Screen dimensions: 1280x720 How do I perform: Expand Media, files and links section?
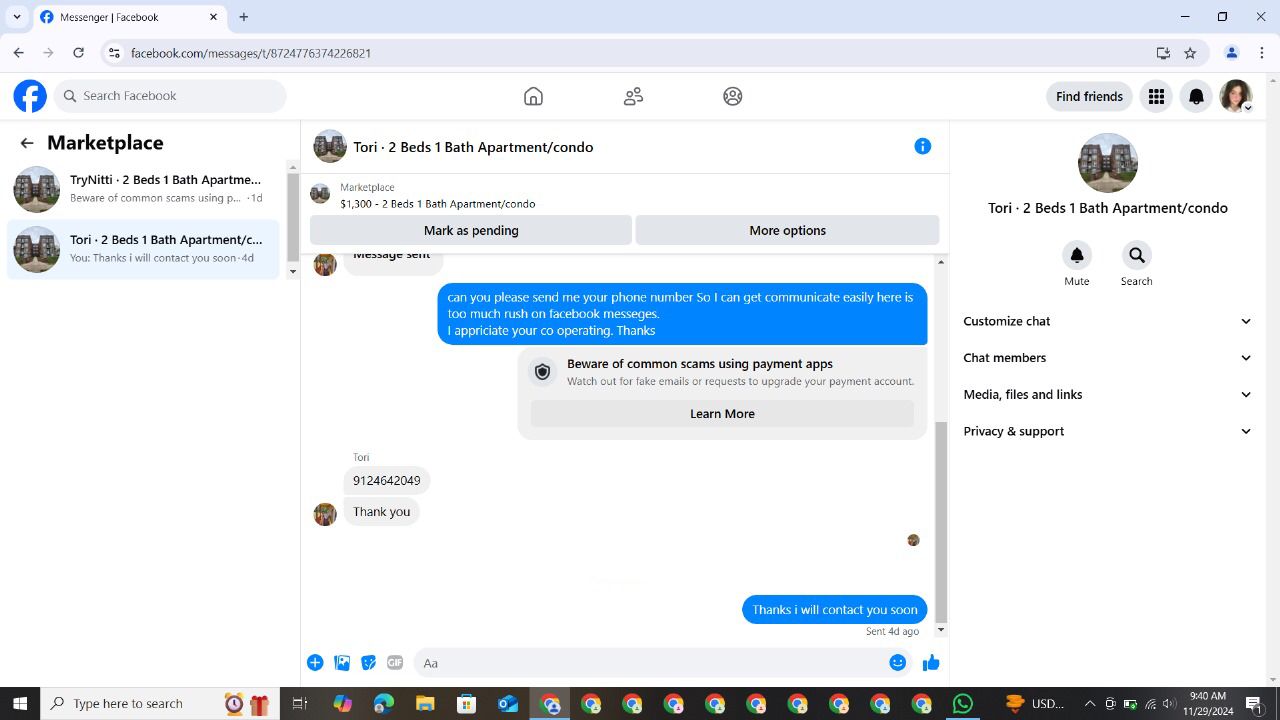click(1107, 395)
